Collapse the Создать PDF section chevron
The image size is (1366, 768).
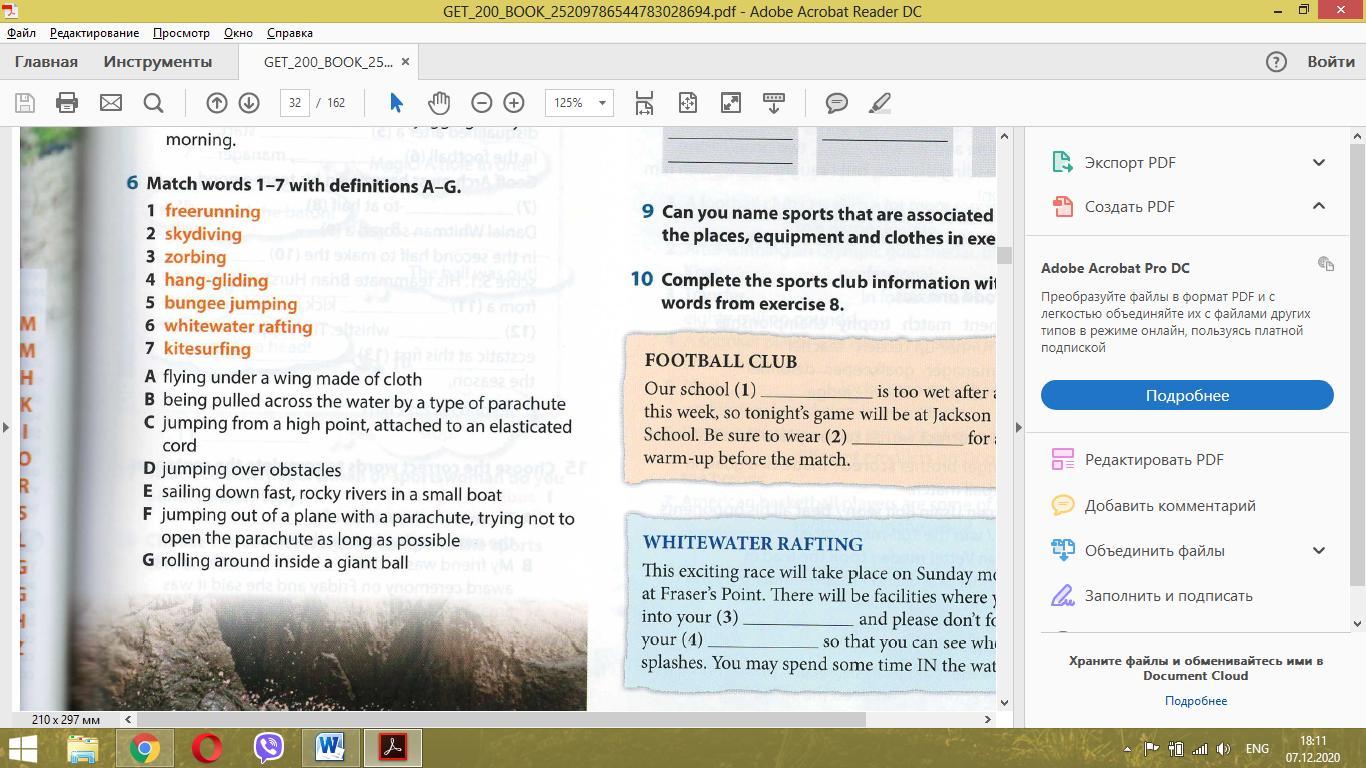(x=1318, y=206)
